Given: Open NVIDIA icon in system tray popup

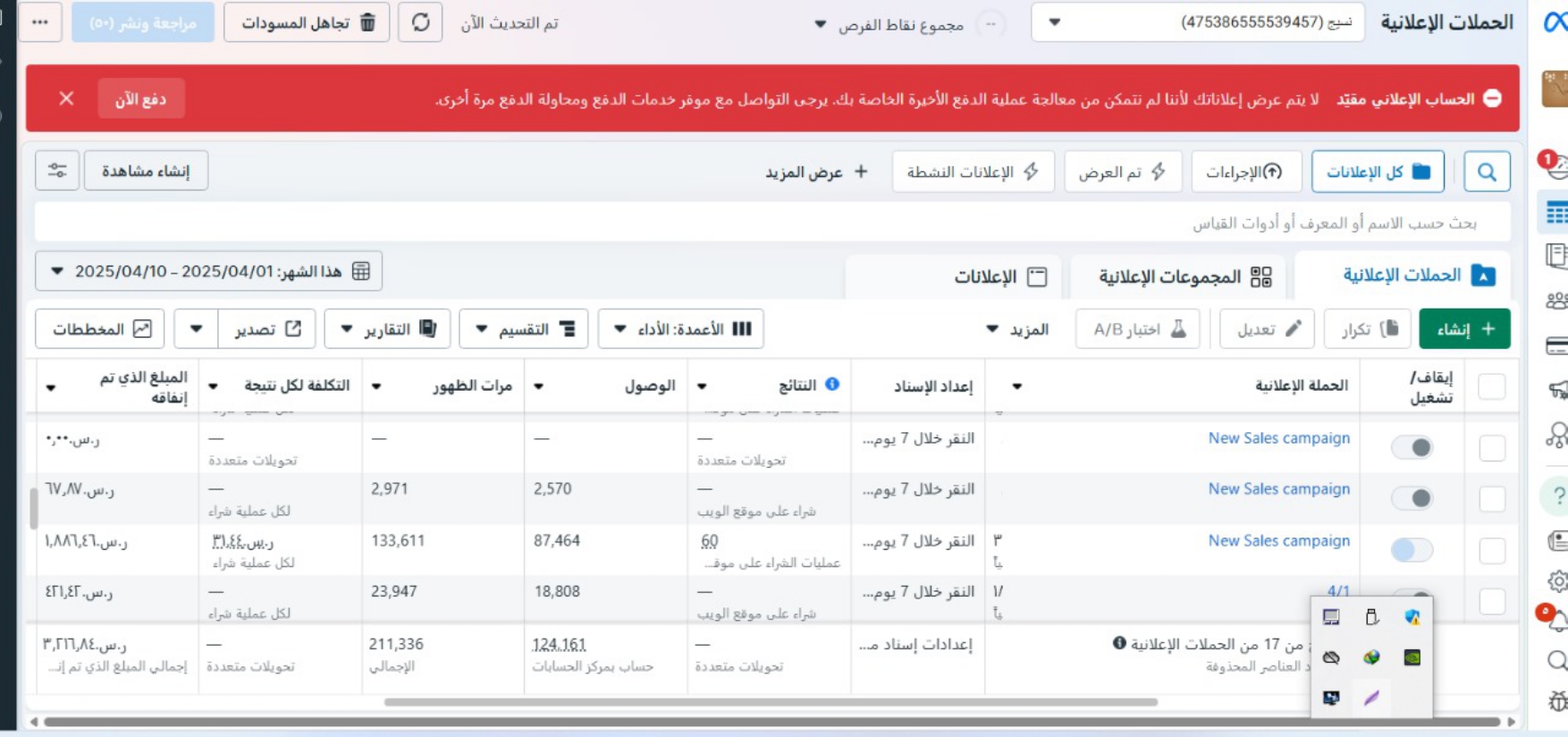Looking at the screenshot, I should [1412, 658].
